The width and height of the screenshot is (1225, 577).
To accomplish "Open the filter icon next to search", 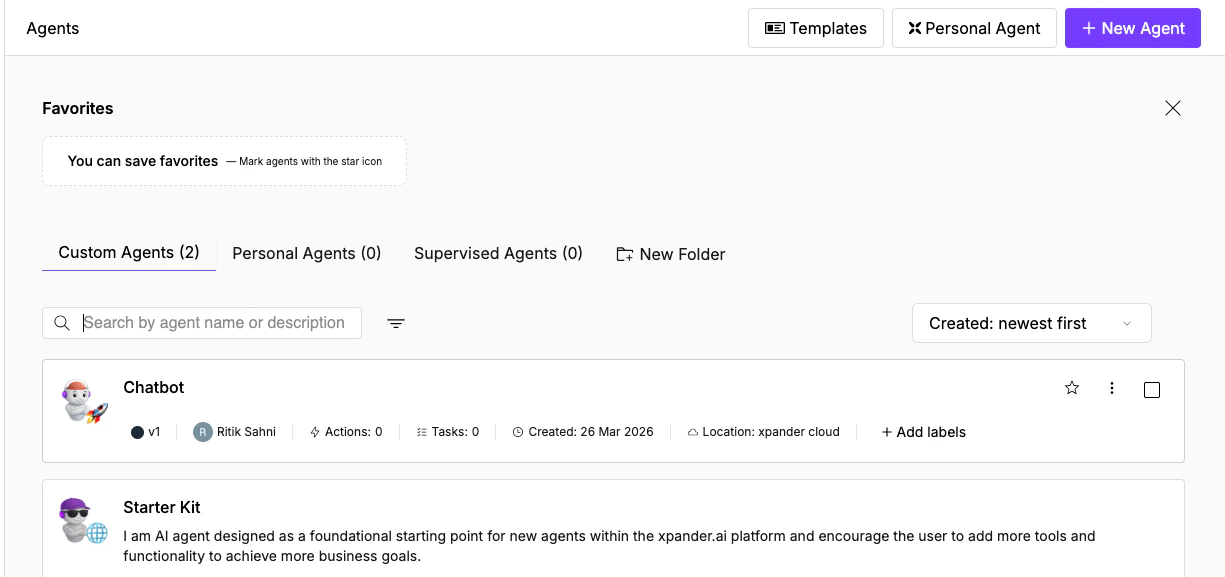I will [x=396, y=322].
